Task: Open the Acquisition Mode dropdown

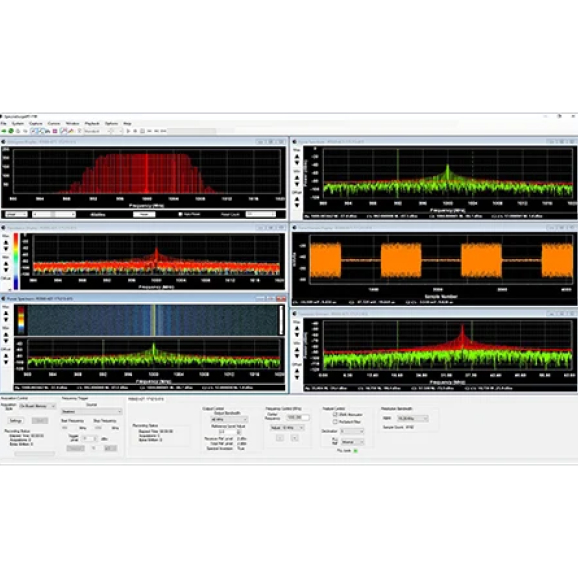Action: pos(37,406)
